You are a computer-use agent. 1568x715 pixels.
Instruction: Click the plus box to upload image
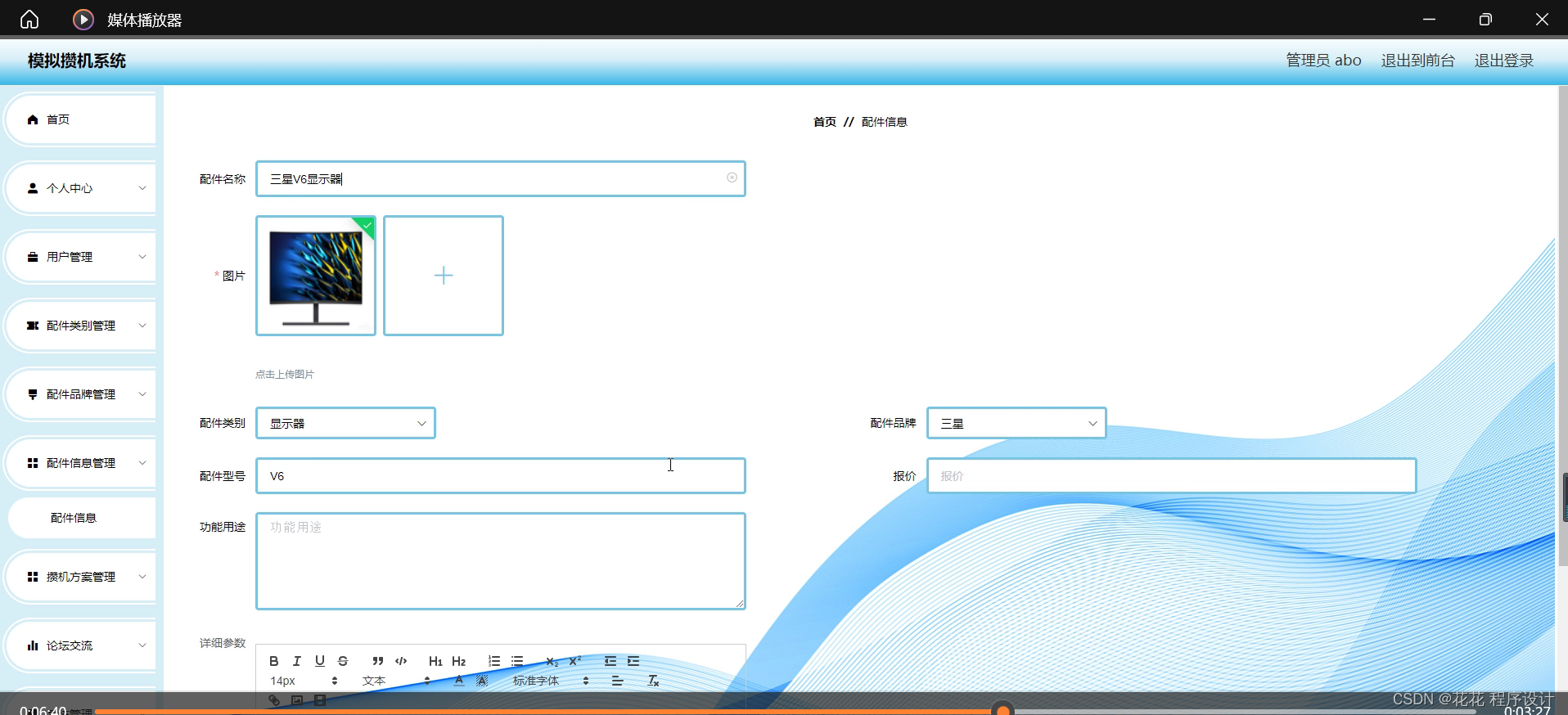point(444,276)
